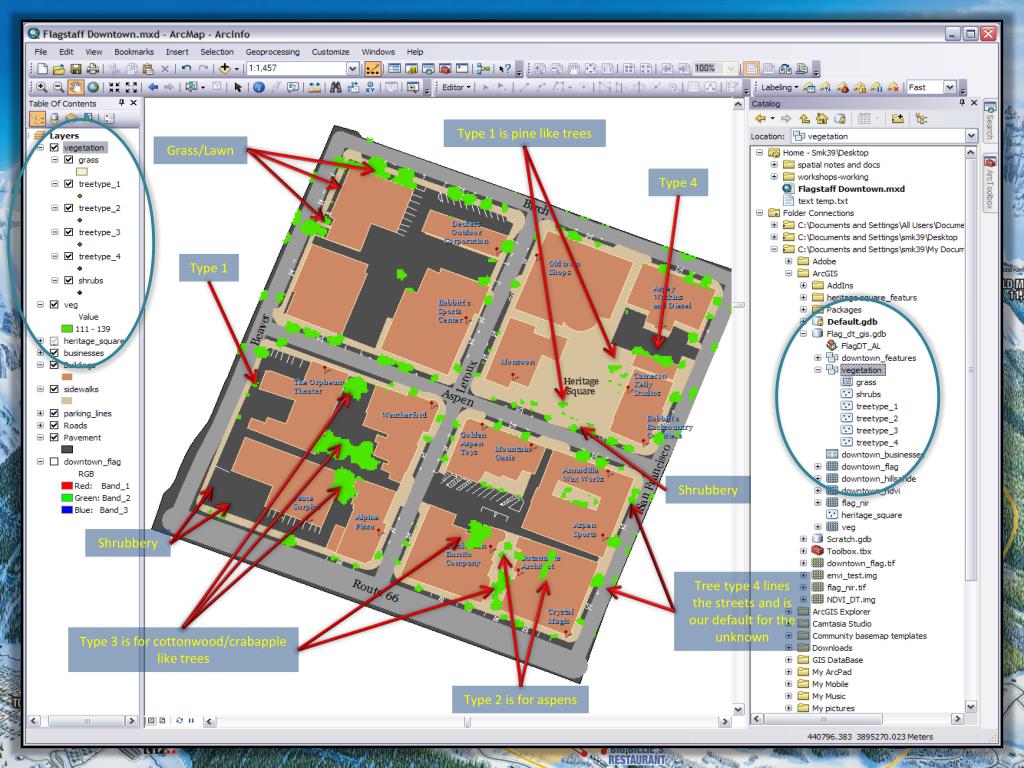Open the map scale dropdown
This screenshot has height=768, width=1024.
(x=351, y=68)
